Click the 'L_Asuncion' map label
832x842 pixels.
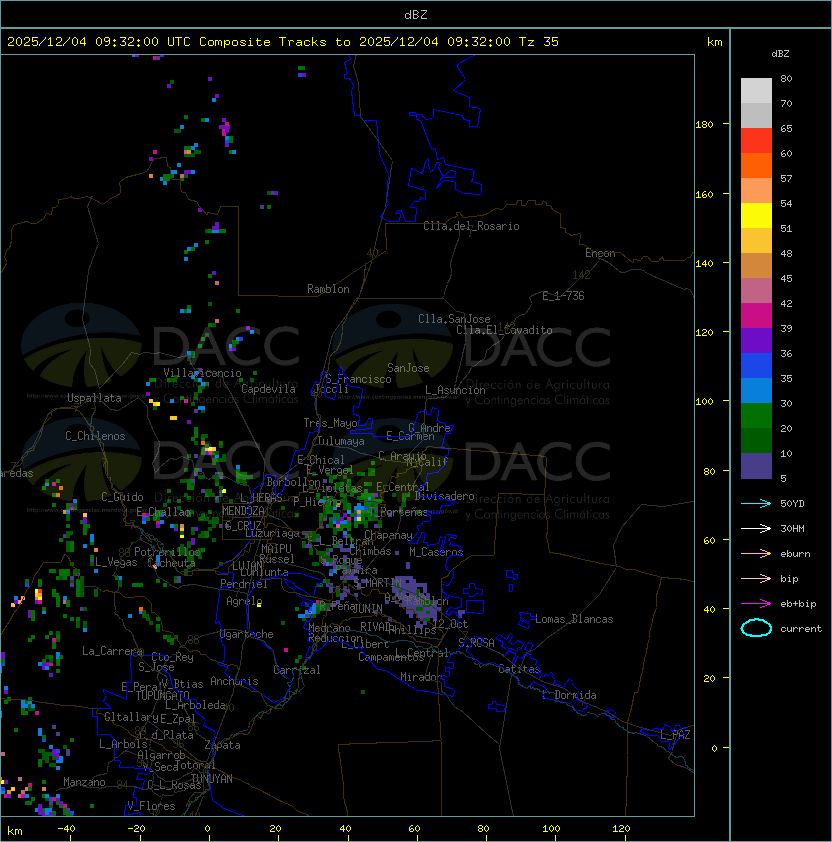click(x=455, y=390)
